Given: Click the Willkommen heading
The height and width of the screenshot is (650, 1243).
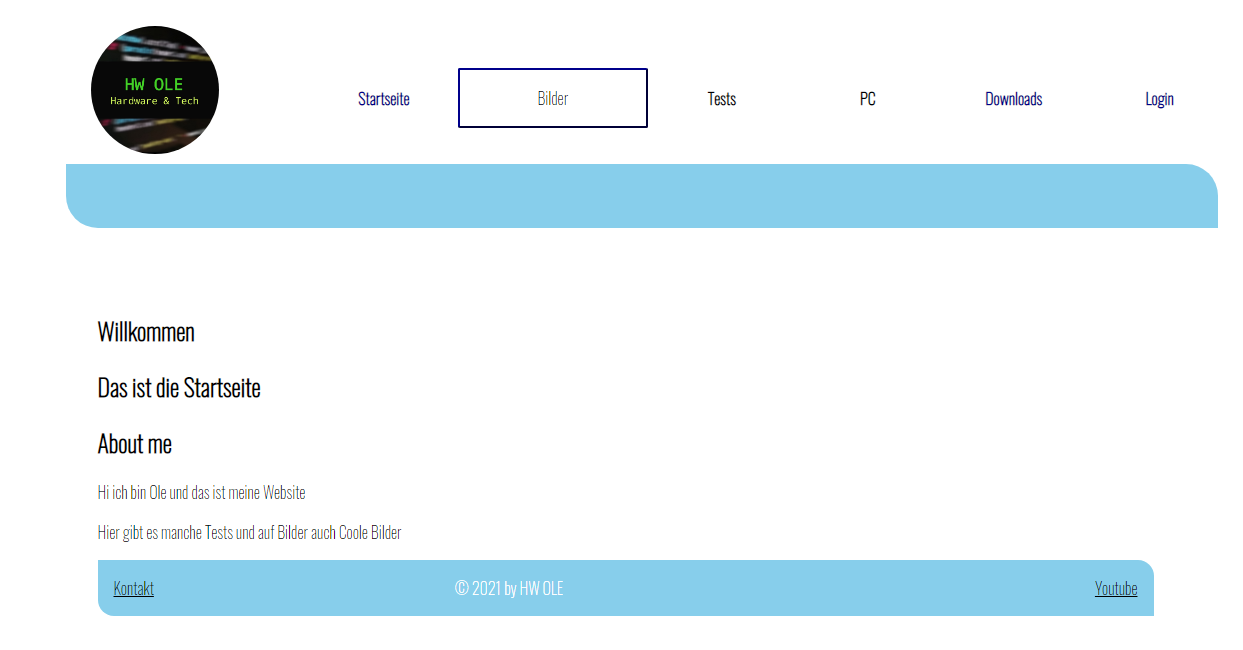Looking at the screenshot, I should pos(146,332).
